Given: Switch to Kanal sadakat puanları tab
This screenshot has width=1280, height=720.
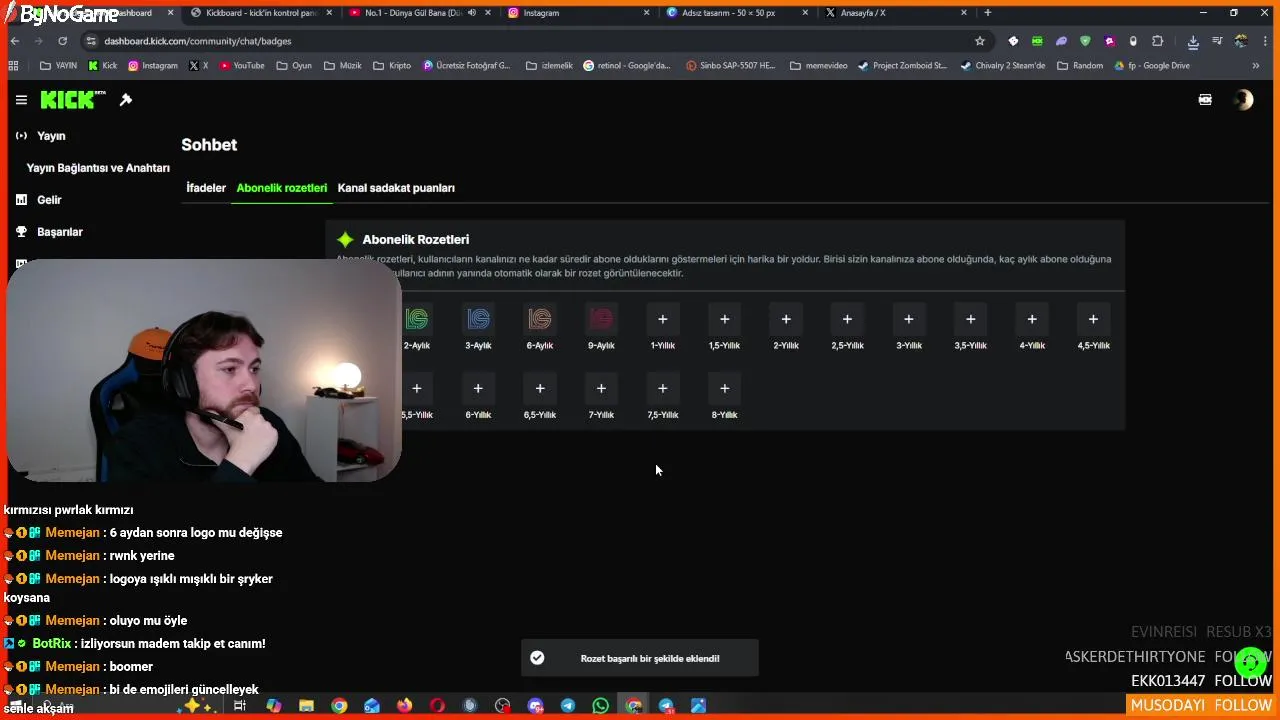Looking at the screenshot, I should coord(396,188).
